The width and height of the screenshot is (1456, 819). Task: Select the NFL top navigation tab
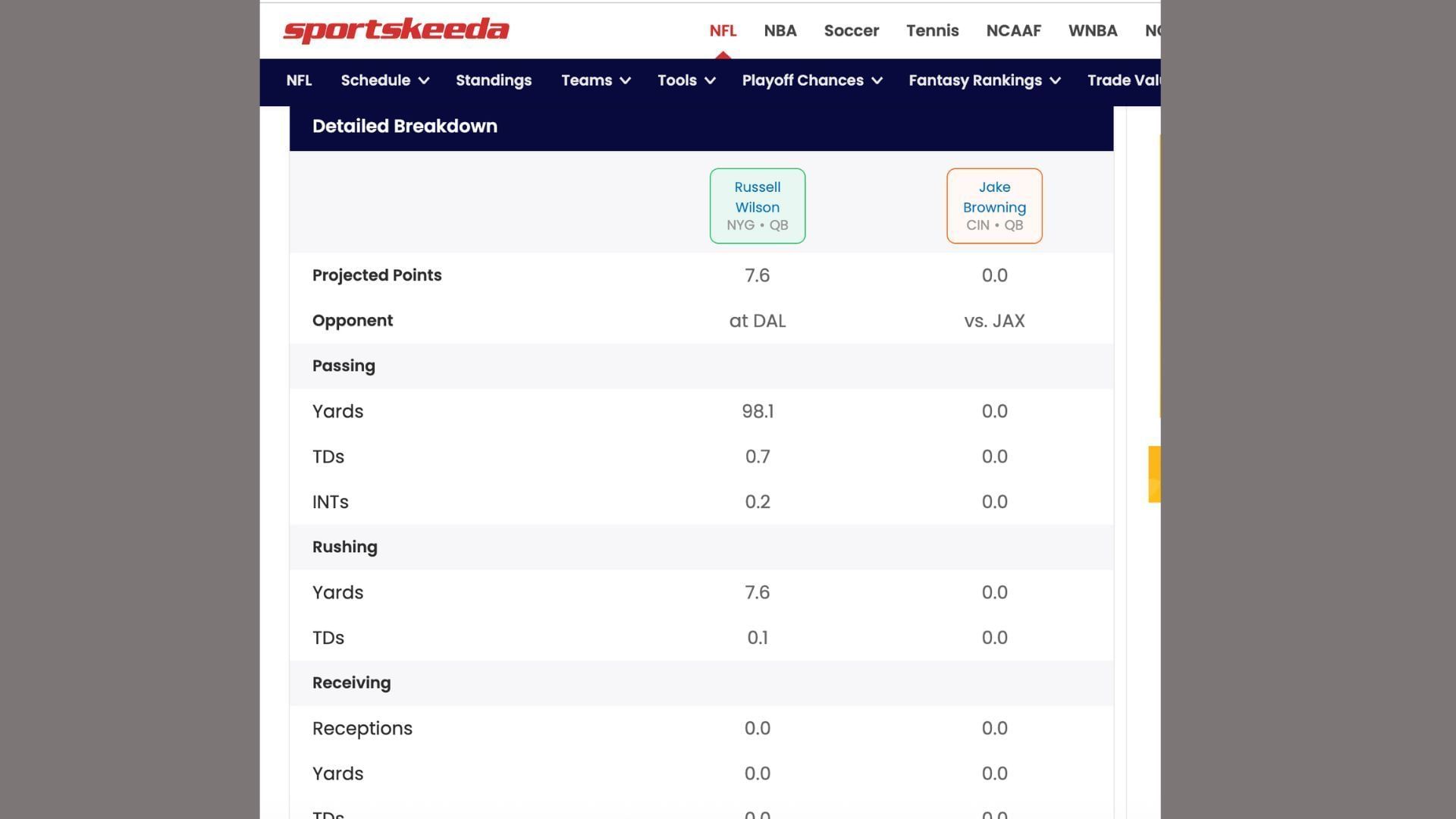pos(723,30)
